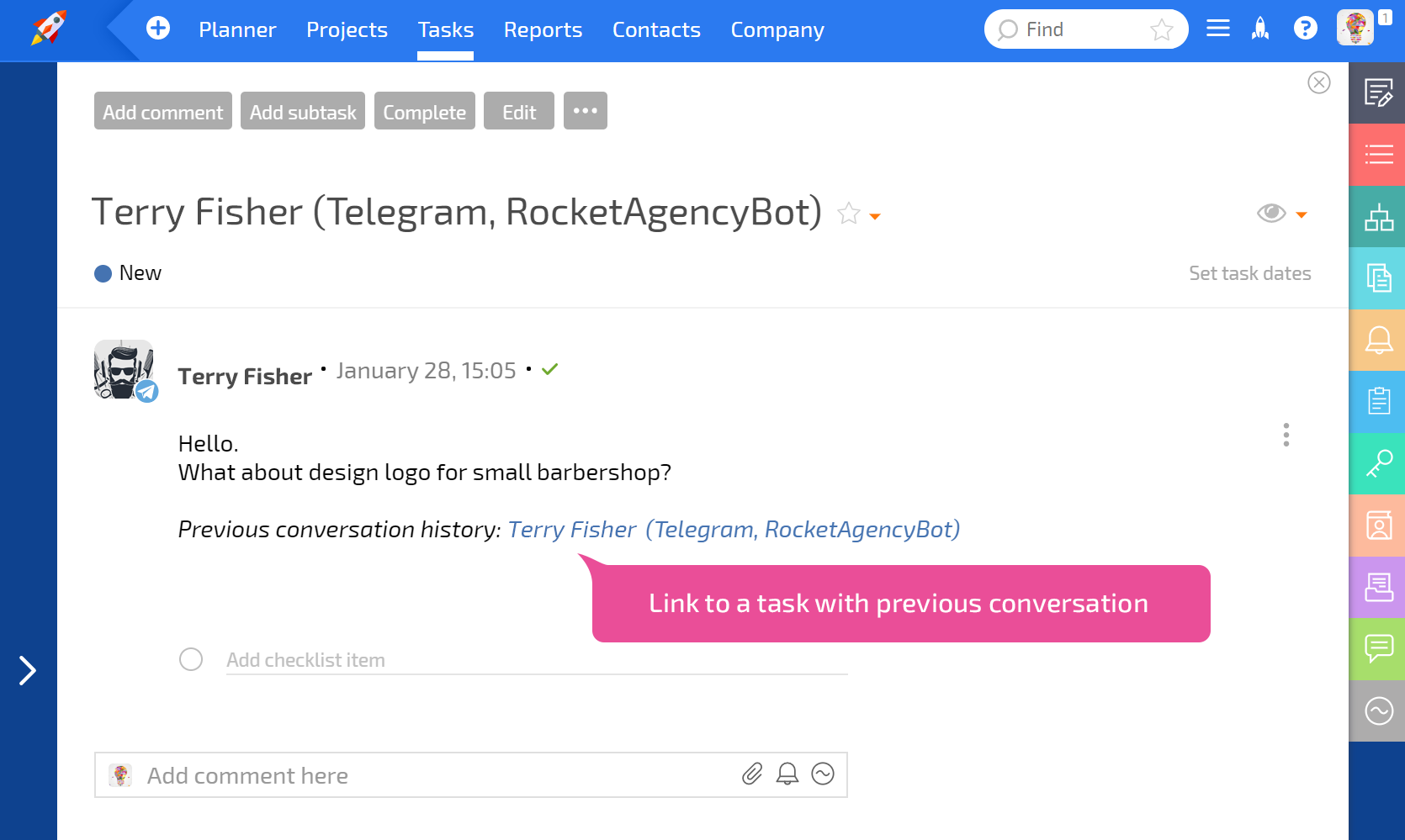Open the red list icon in right sidebar

click(1377, 155)
